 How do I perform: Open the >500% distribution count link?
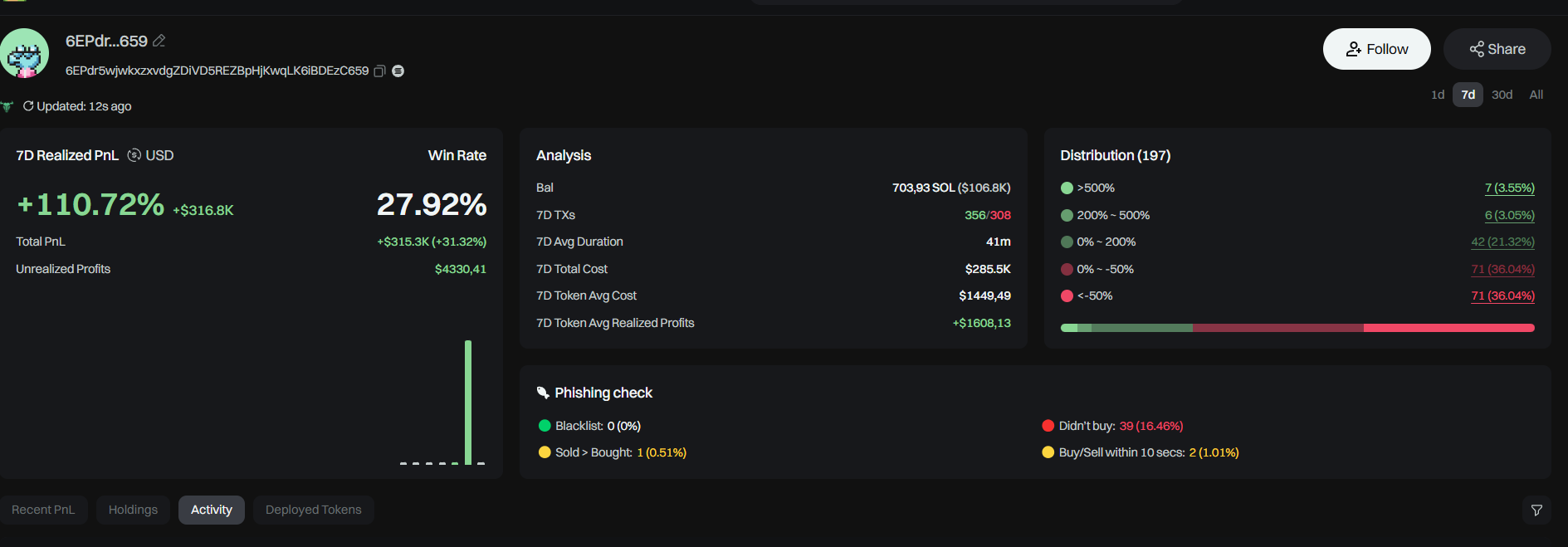pyautogui.click(x=1509, y=188)
